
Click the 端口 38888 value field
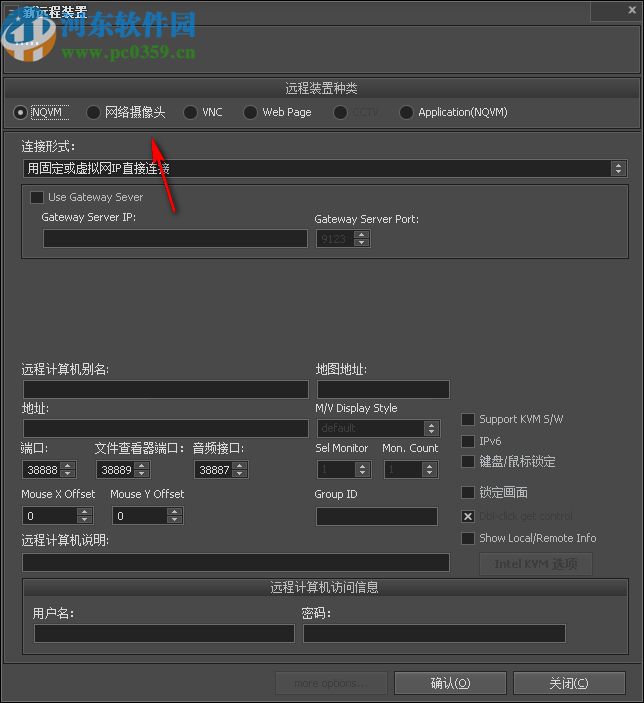pyautogui.click(x=43, y=470)
